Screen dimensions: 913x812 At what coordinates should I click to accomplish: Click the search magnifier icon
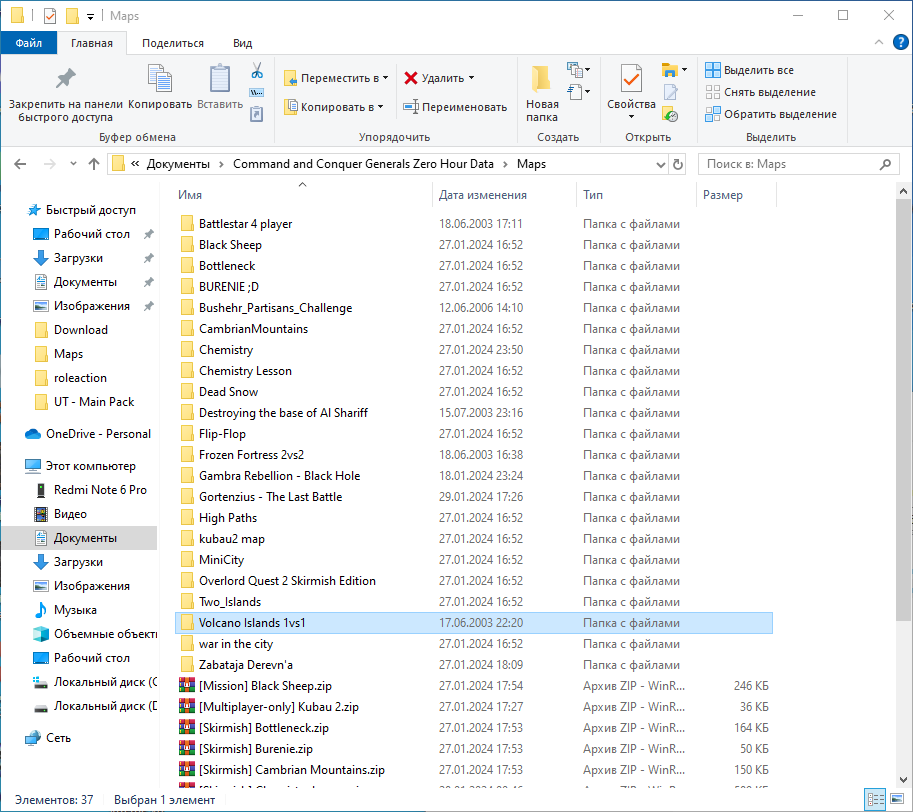click(x=885, y=164)
